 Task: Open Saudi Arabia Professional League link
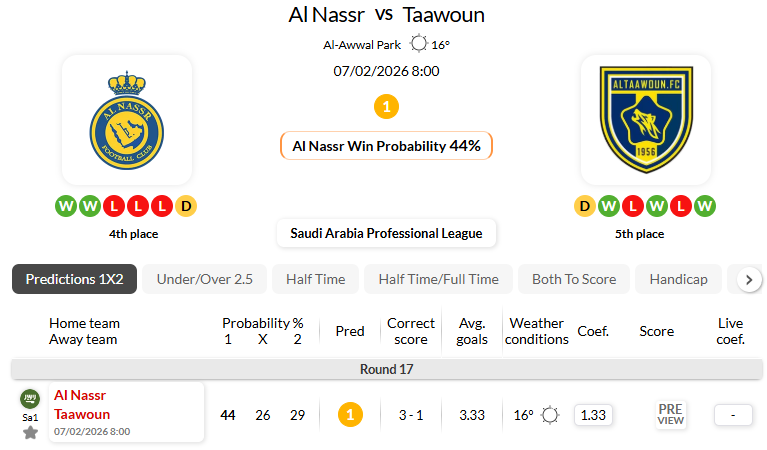(386, 233)
